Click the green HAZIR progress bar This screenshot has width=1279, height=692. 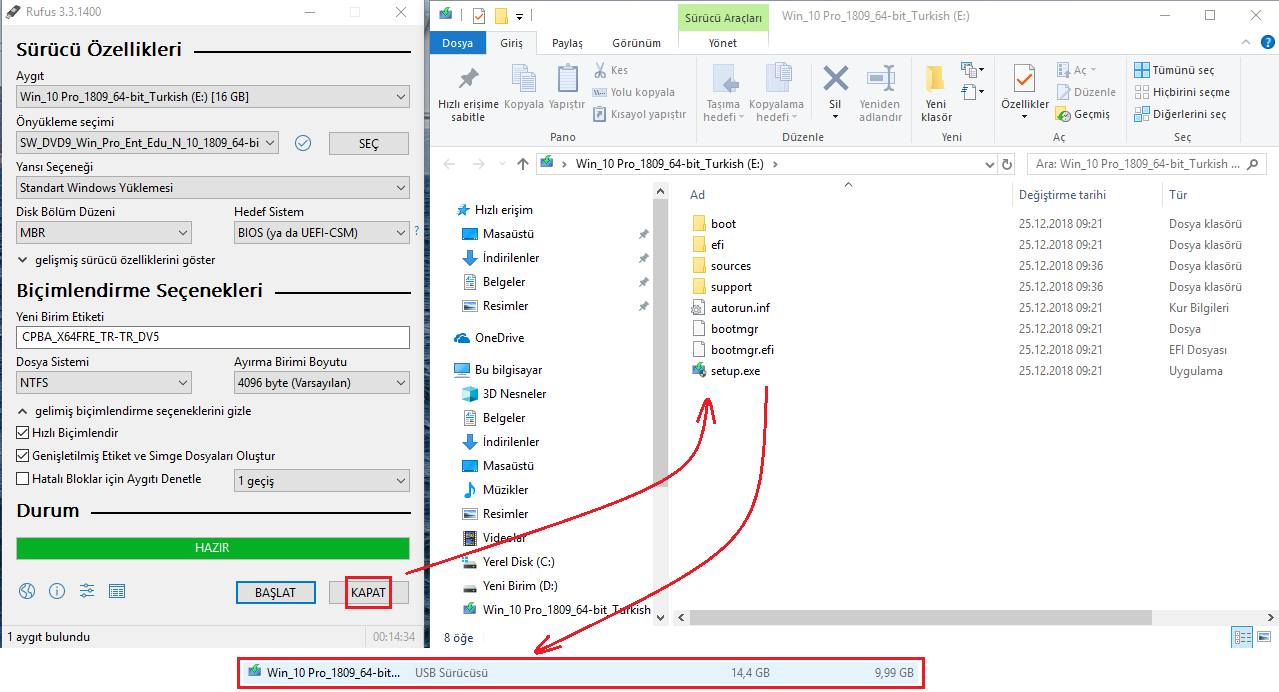pos(213,548)
